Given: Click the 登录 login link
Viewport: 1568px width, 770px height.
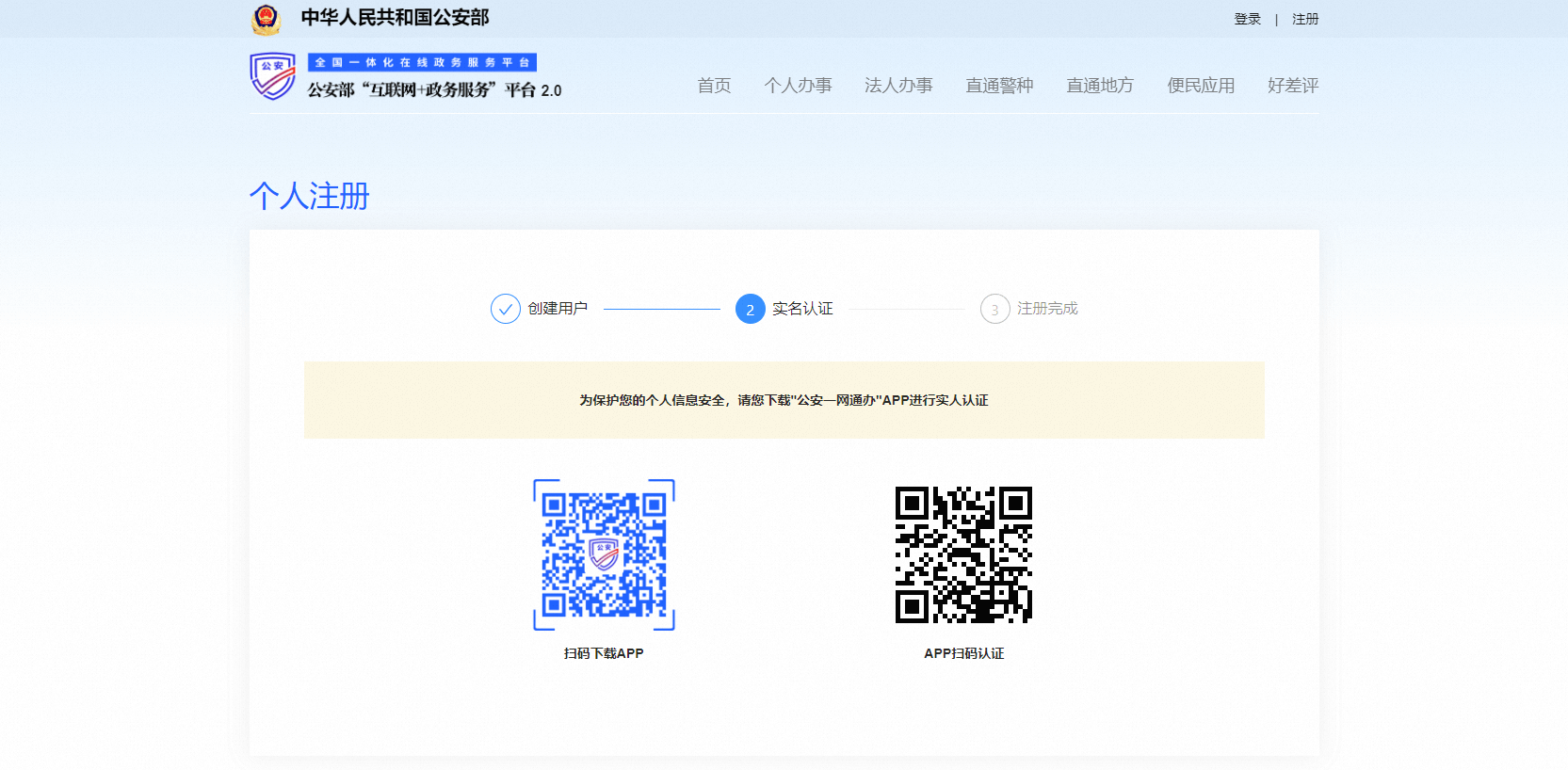Looking at the screenshot, I should click(1247, 19).
